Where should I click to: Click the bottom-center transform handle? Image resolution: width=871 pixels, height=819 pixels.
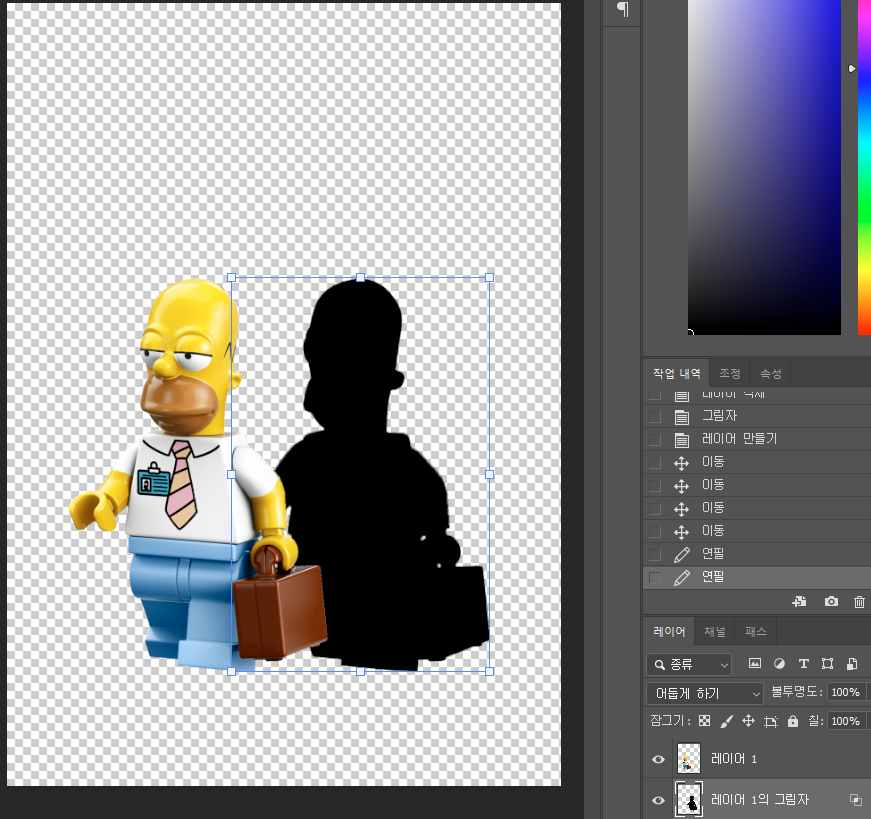[x=361, y=671]
